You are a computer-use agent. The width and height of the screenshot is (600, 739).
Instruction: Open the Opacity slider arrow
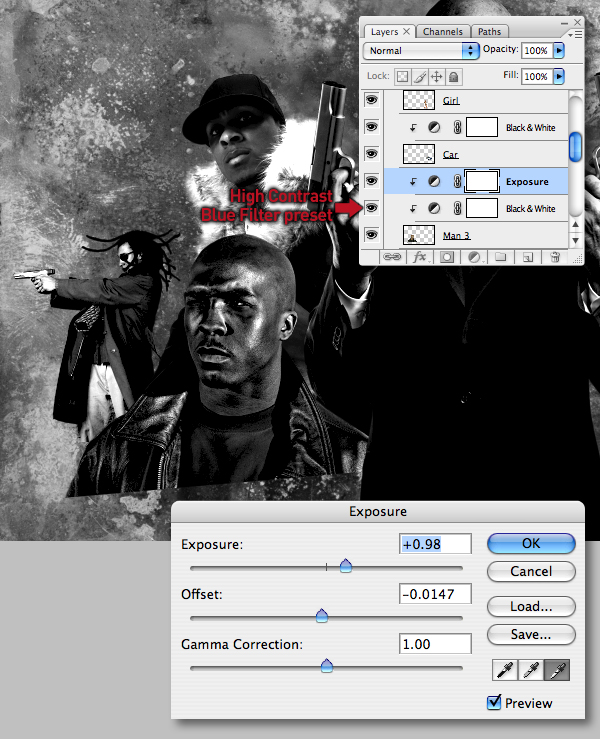tap(559, 50)
